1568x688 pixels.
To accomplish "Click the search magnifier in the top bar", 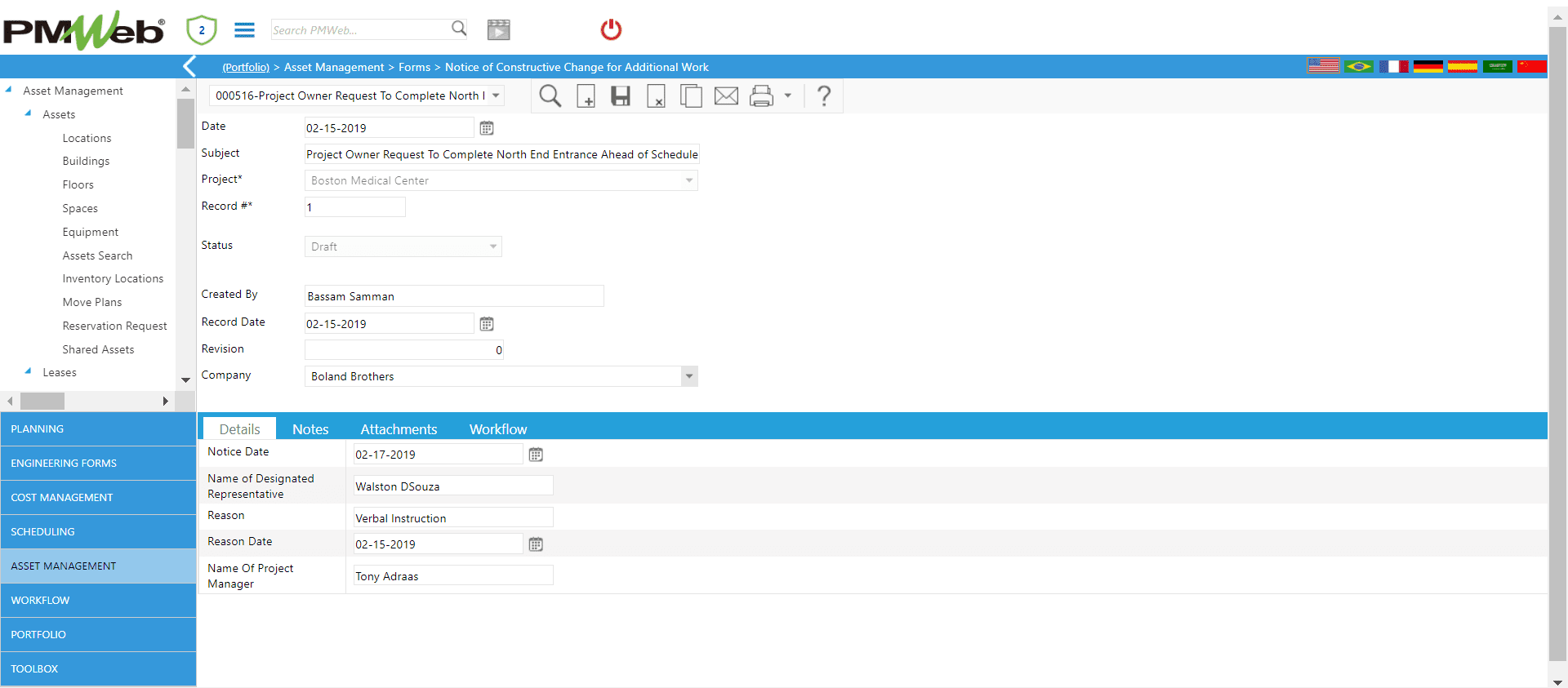I will pyautogui.click(x=459, y=29).
